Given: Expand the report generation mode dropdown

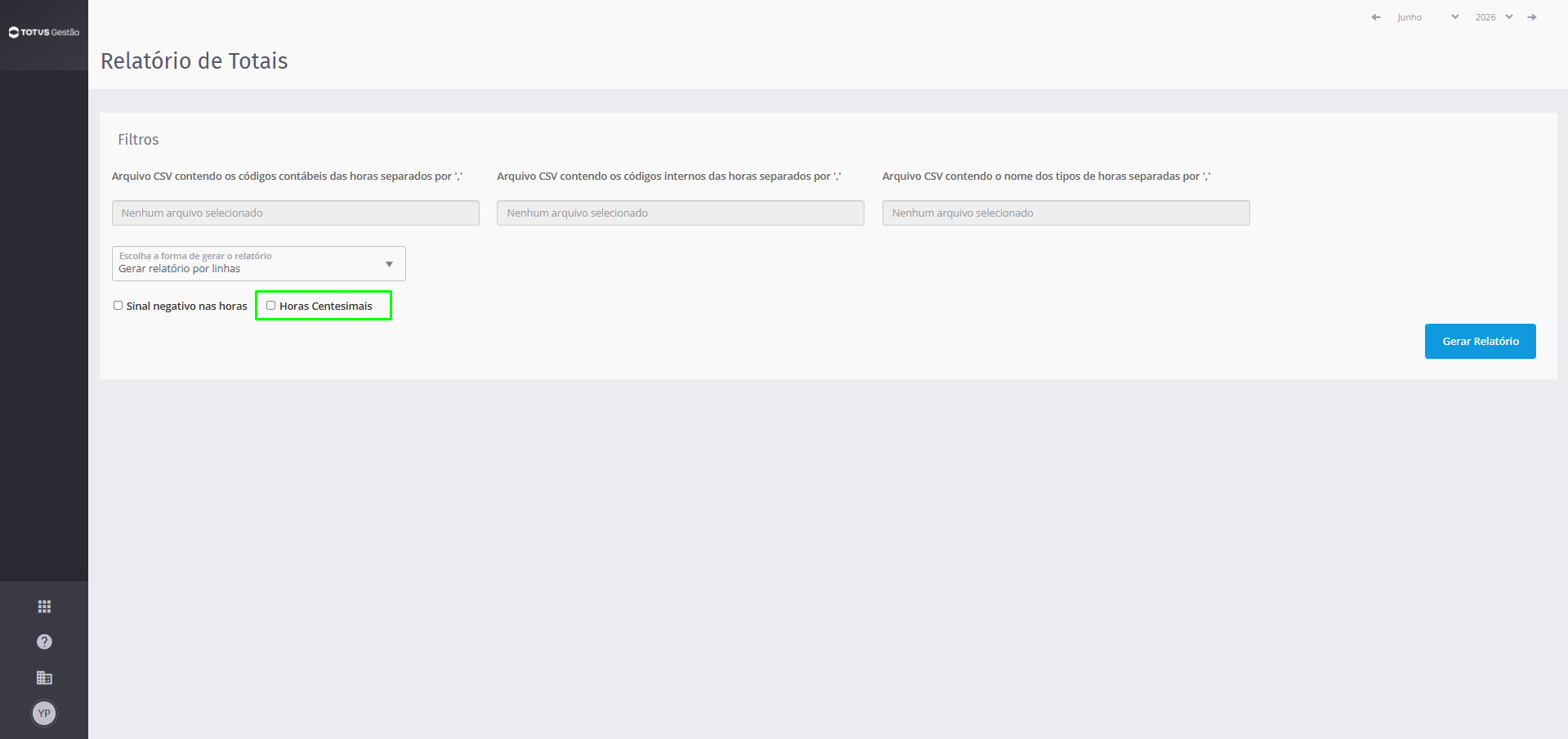Looking at the screenshot, I should click(259, 263).
